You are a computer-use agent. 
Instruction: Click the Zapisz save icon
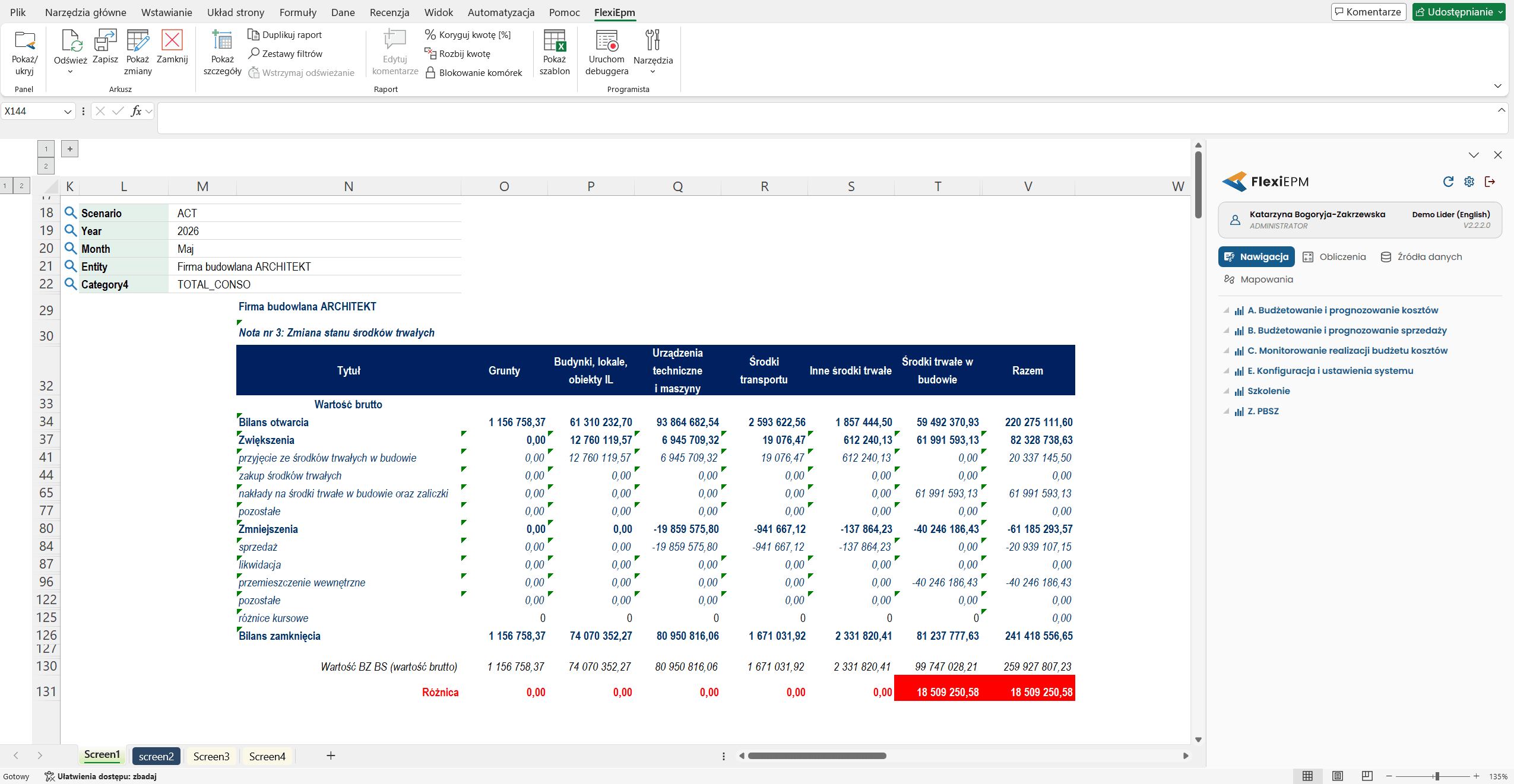tap(105, 40)
